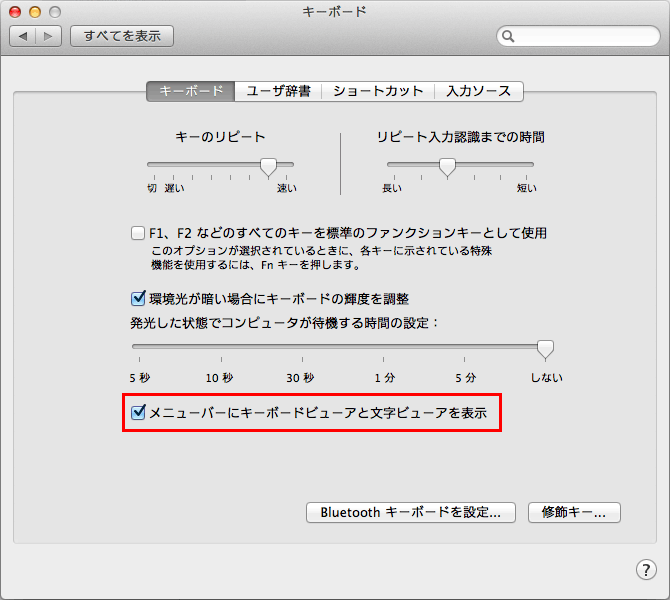670x600 pixels.
Task: Click the keyboard backlight timeout slider thumb
Action: [x=545, y=349]
